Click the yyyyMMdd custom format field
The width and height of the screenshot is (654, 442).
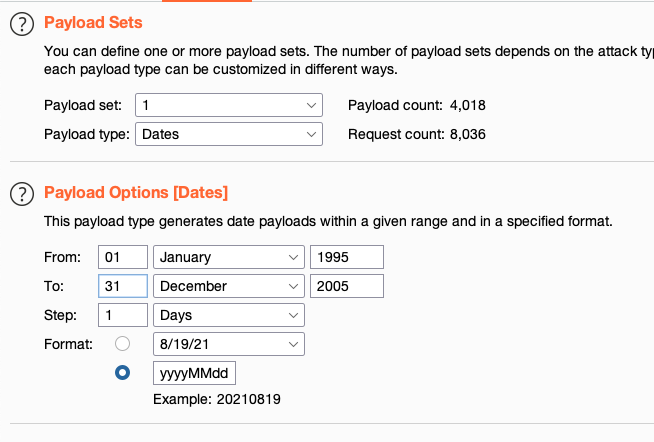coord(194,373)
